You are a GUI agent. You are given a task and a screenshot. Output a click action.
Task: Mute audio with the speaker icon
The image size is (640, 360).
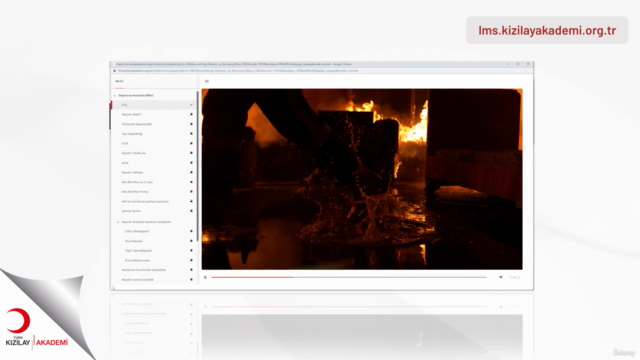click(x=501, y=277)
